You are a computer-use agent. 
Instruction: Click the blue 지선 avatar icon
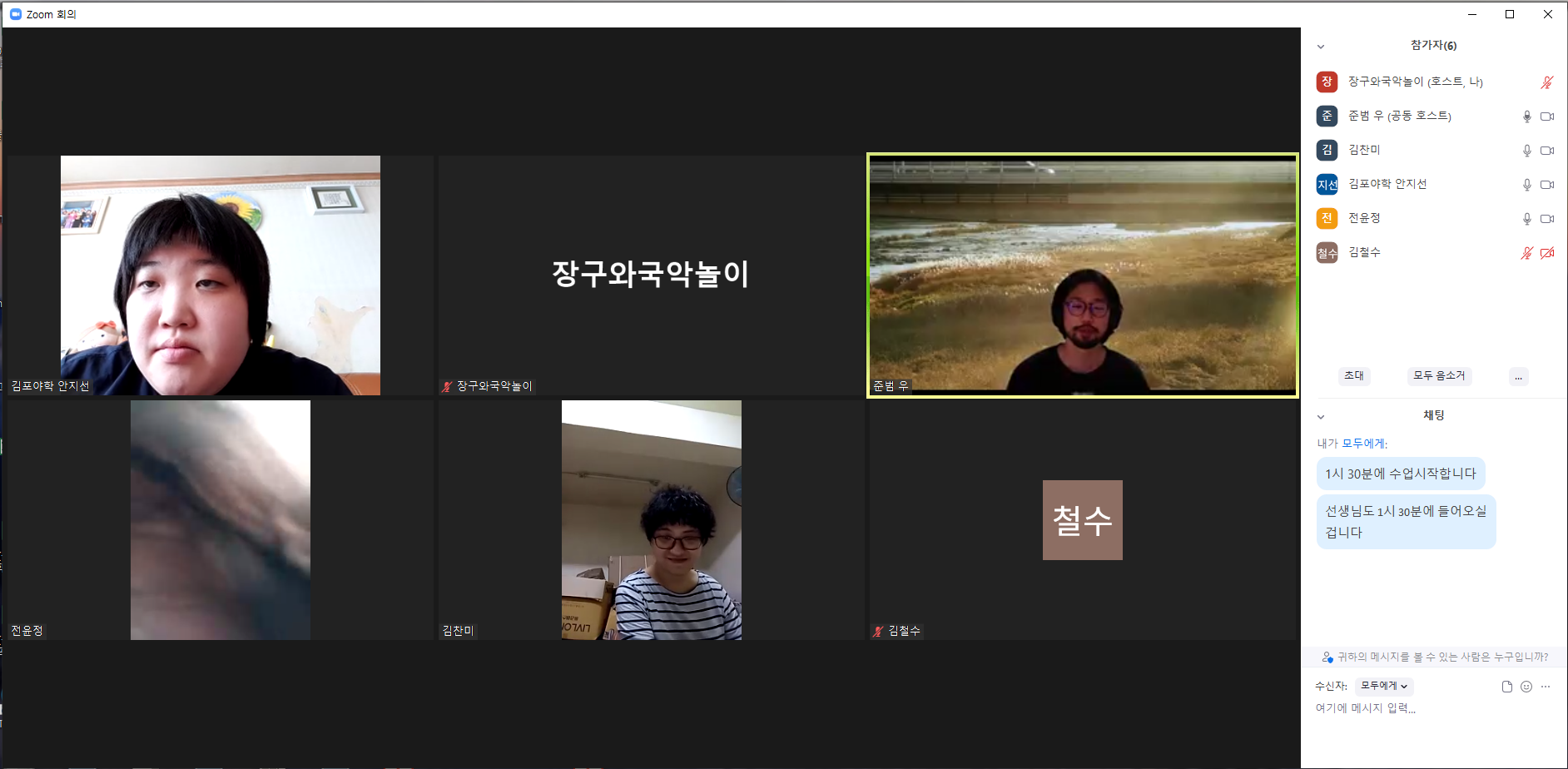click(x=1327, y=184)
